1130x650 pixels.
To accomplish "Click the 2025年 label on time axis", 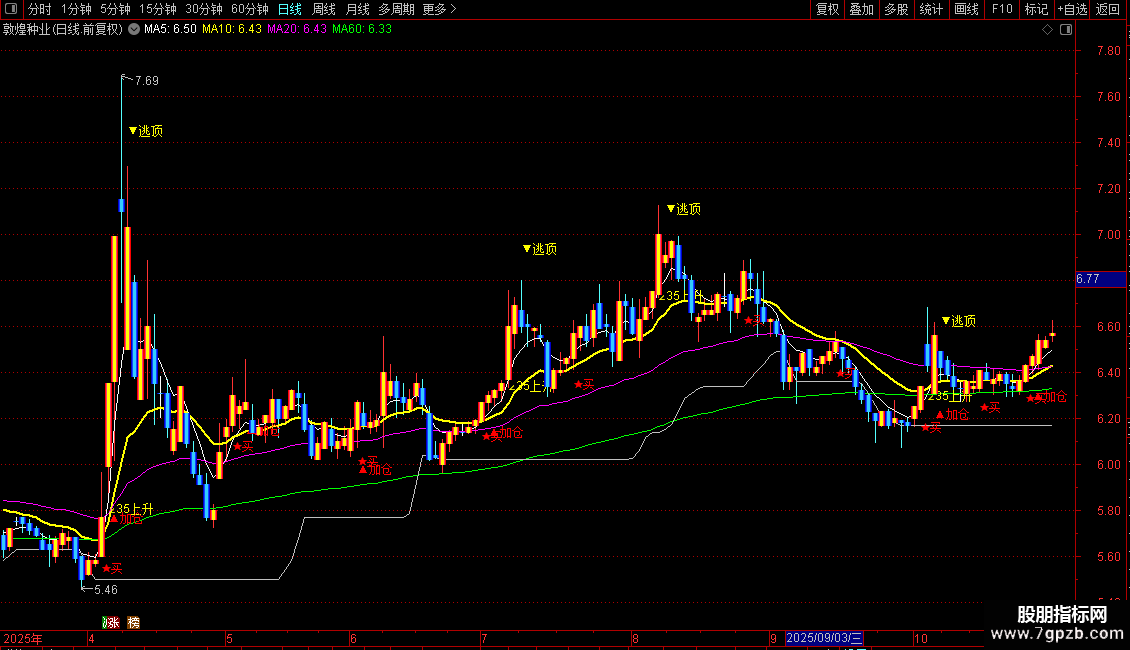I will (x=23, y=638).
